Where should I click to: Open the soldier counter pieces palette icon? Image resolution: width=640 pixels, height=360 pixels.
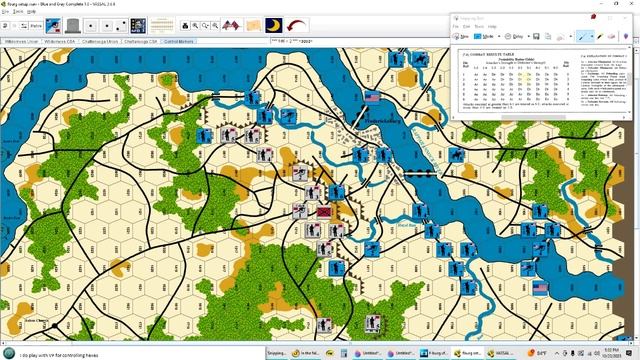53,26
